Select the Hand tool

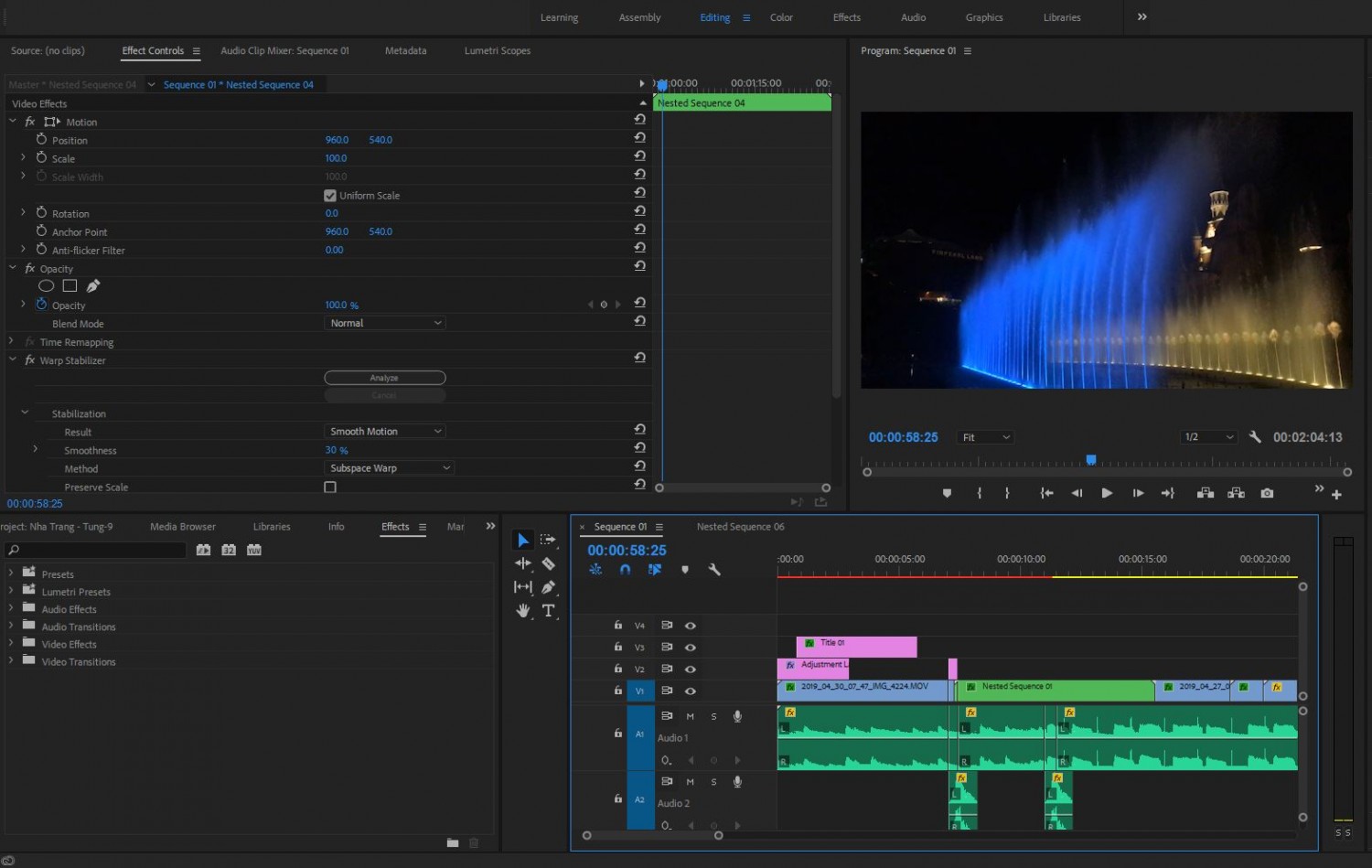[x=523, y=611]
